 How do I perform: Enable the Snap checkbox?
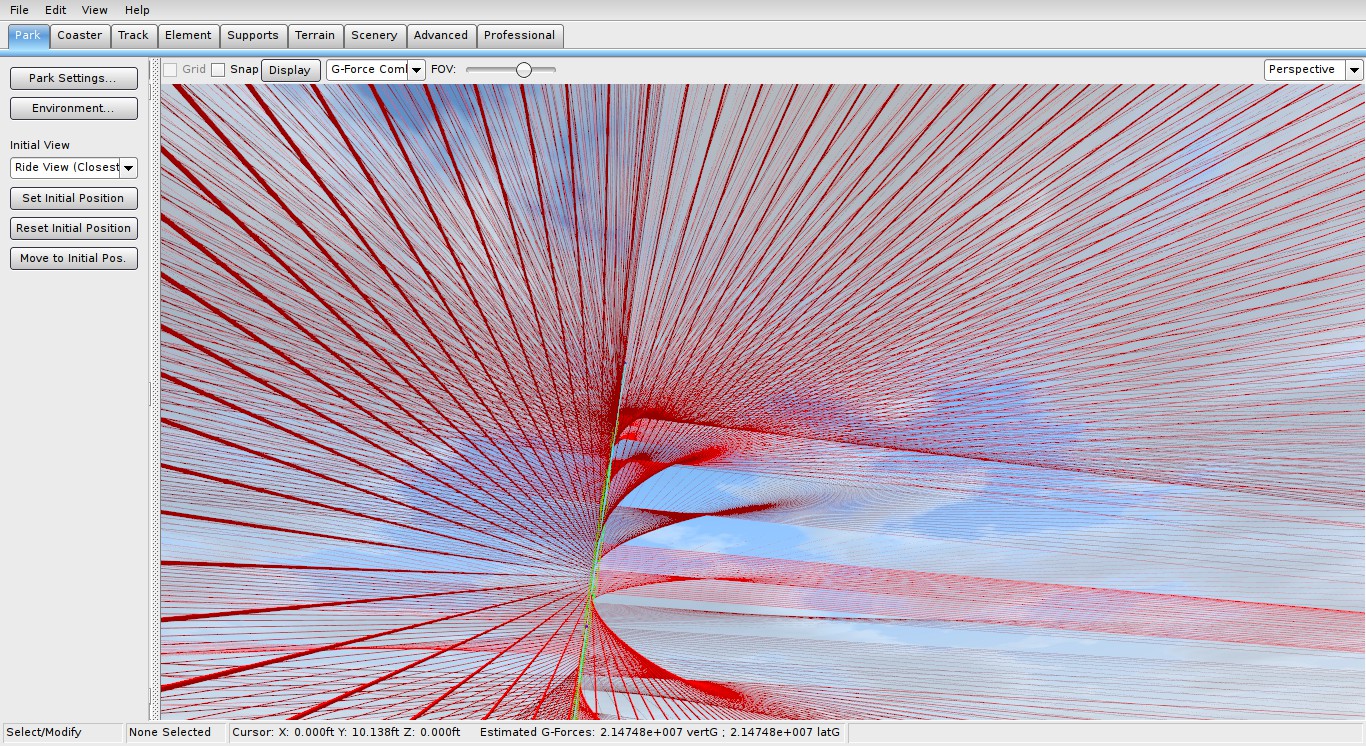pos(218,70)
